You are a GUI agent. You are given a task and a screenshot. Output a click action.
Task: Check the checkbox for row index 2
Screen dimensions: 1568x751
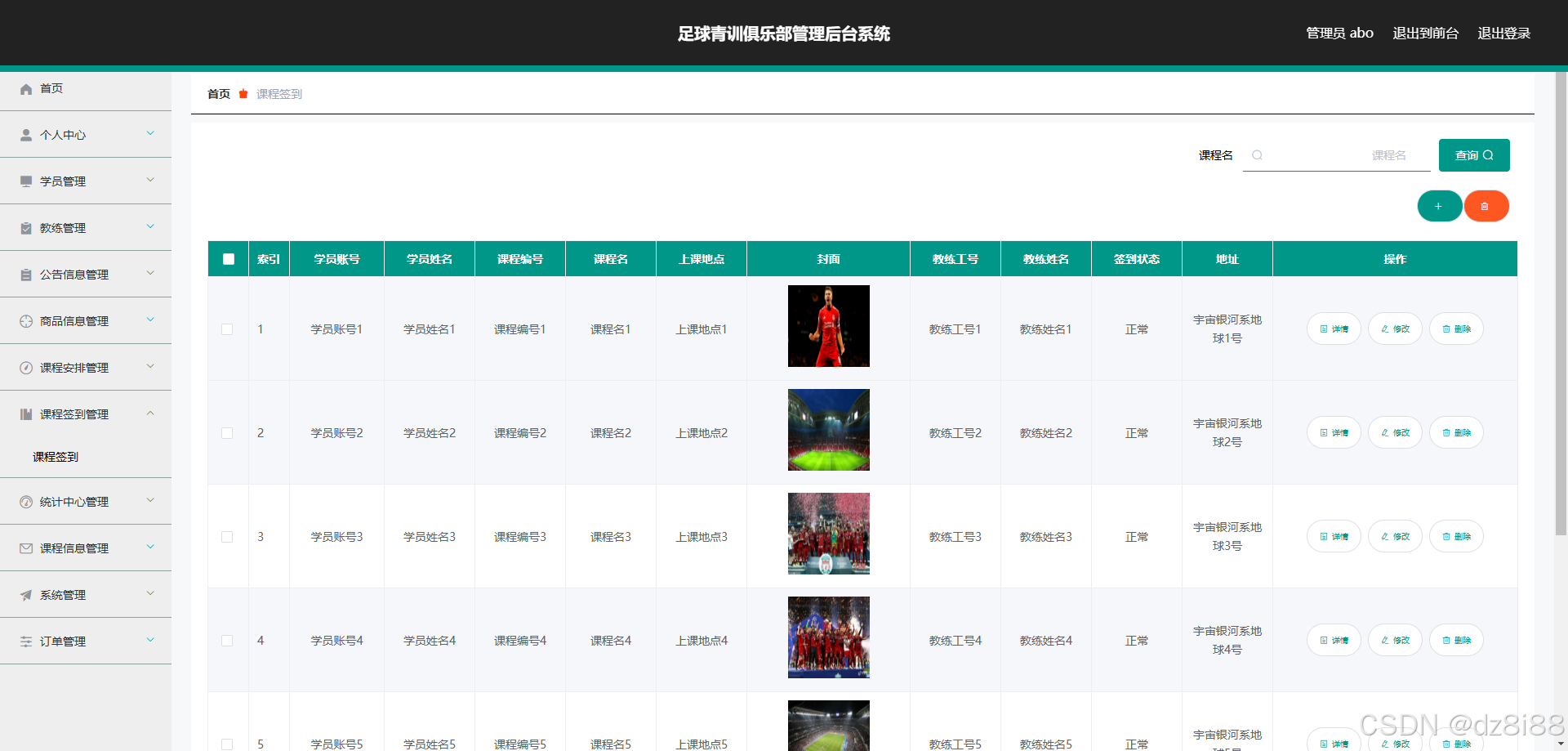228,433
